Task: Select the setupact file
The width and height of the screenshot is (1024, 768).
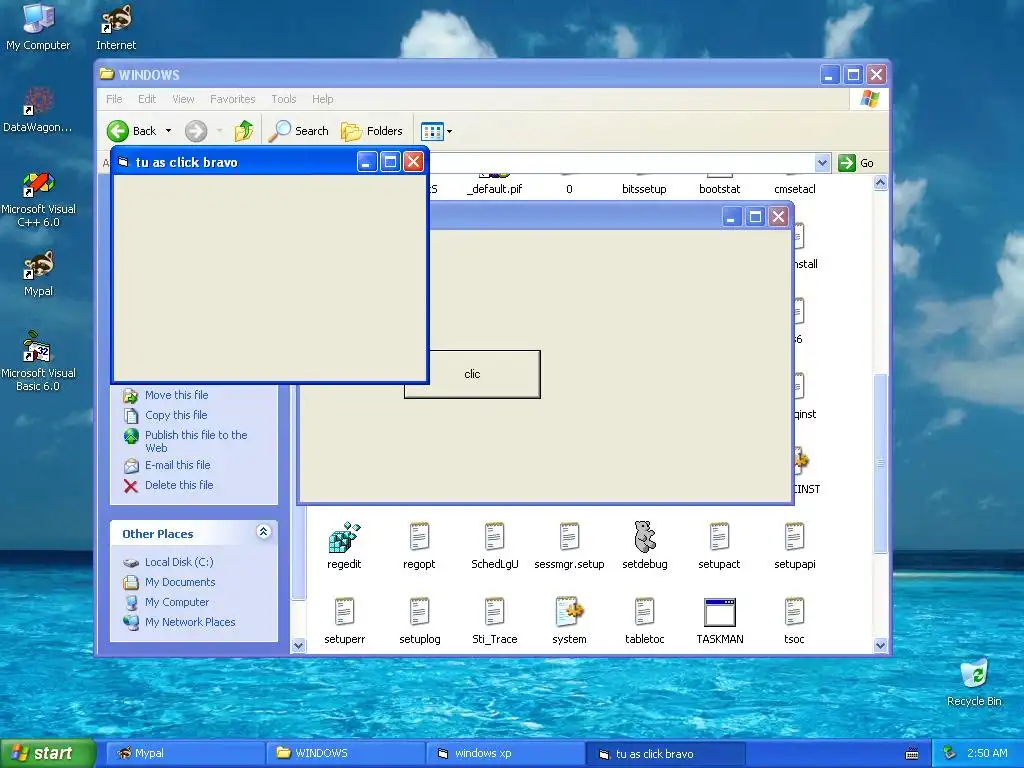Action: click(x=719, y=545)
